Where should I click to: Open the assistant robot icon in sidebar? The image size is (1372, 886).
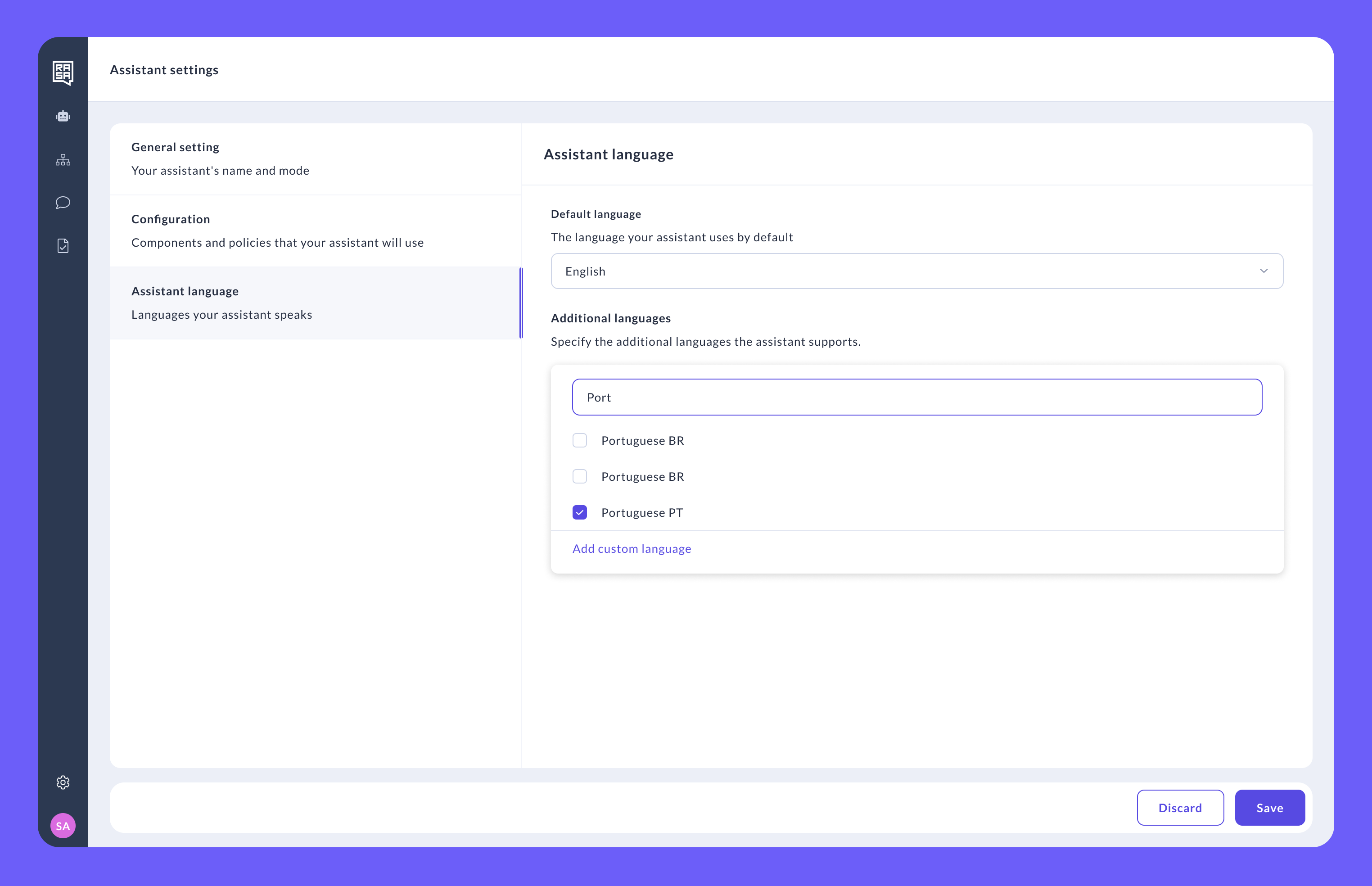pos(63,116)
